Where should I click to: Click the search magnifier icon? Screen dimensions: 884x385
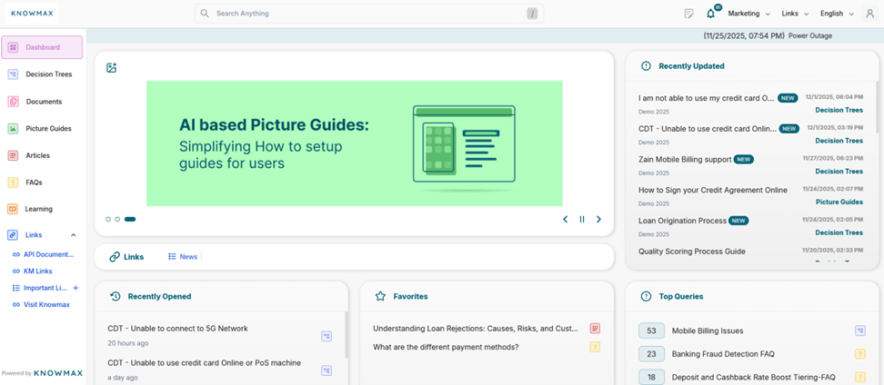(x=205, y=13)
